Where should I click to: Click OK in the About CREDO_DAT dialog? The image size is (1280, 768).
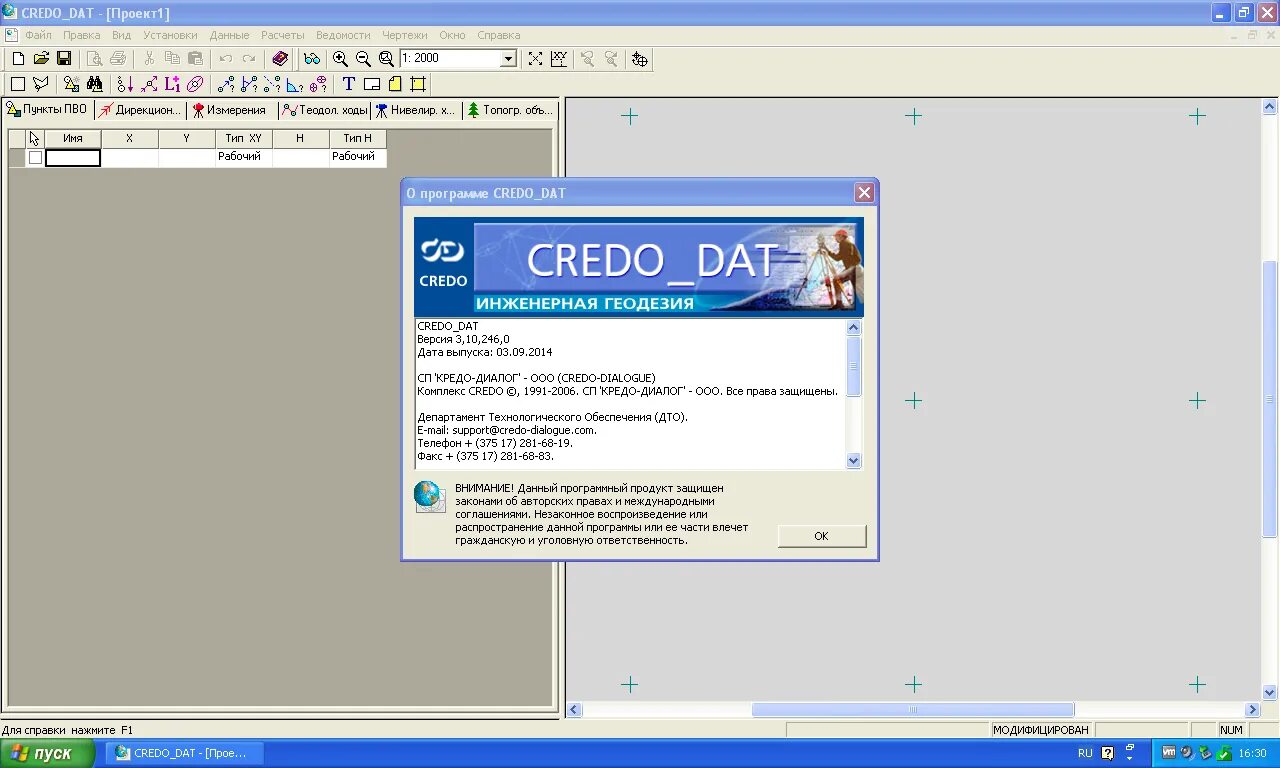[x=821, y=536]
